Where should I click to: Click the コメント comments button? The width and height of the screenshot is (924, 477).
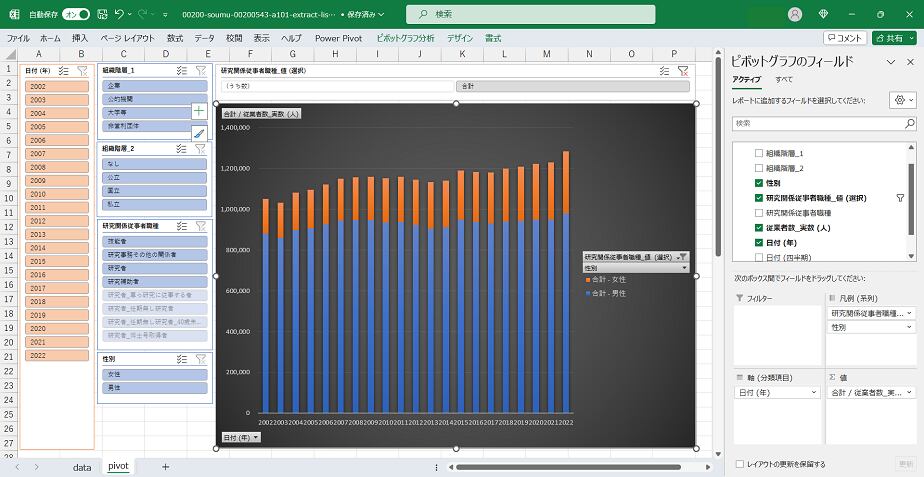tap(845, 38)
